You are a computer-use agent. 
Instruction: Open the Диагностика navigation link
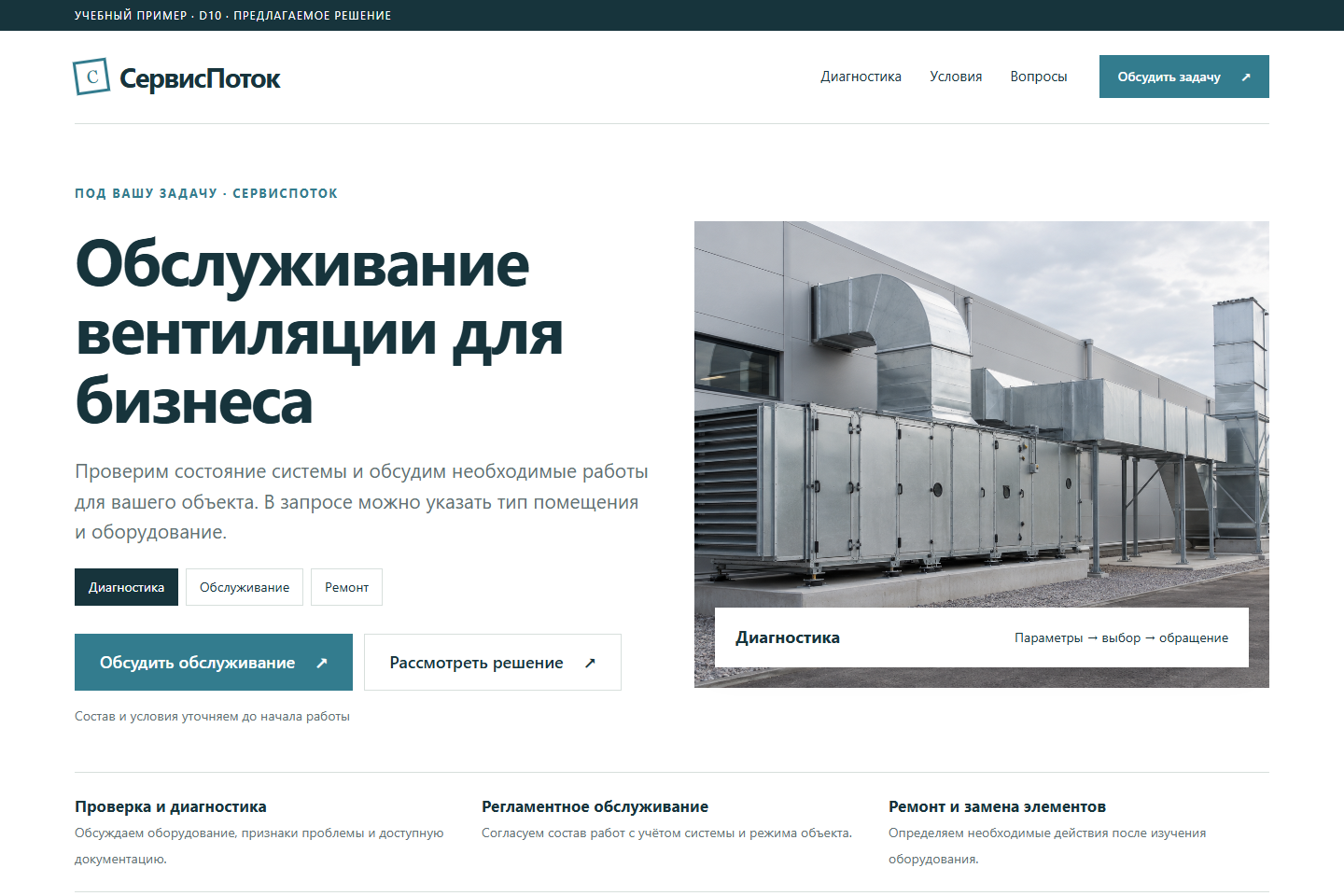click(x=861, y=77)
